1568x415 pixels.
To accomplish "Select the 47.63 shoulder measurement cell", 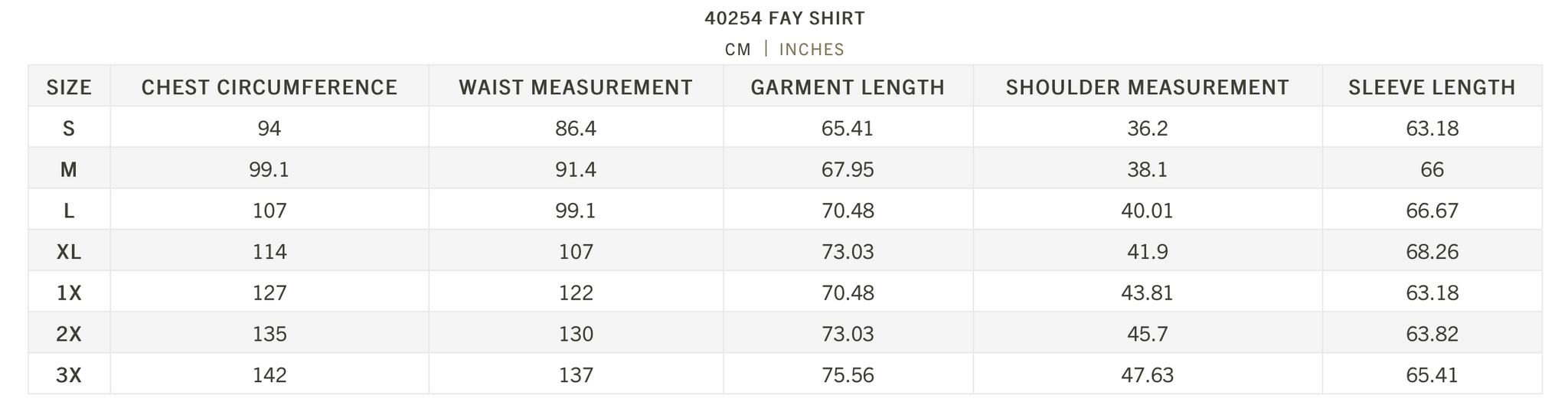I will (1147, 375).
